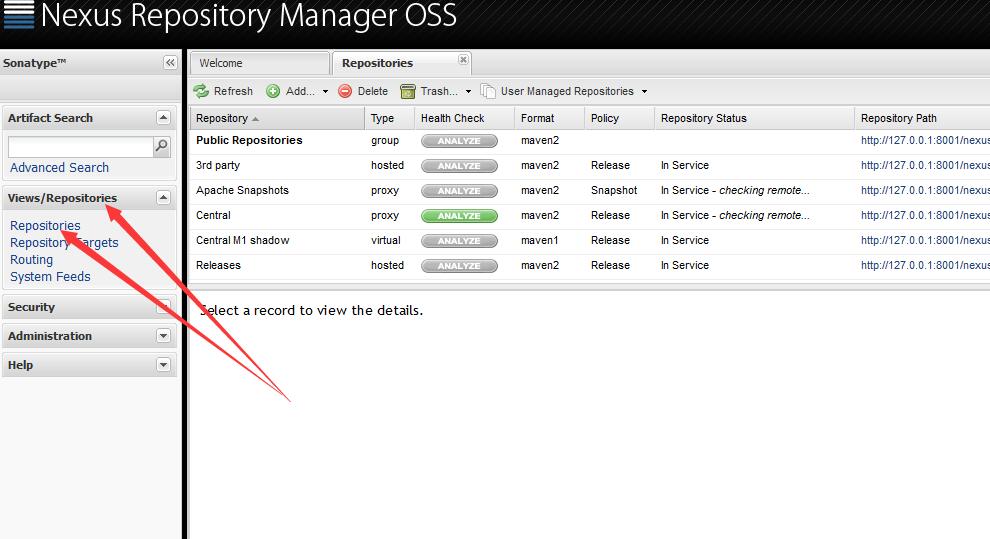990x539 pixels.
Task: Click the virtual type cell
Action: click(386, 240)
